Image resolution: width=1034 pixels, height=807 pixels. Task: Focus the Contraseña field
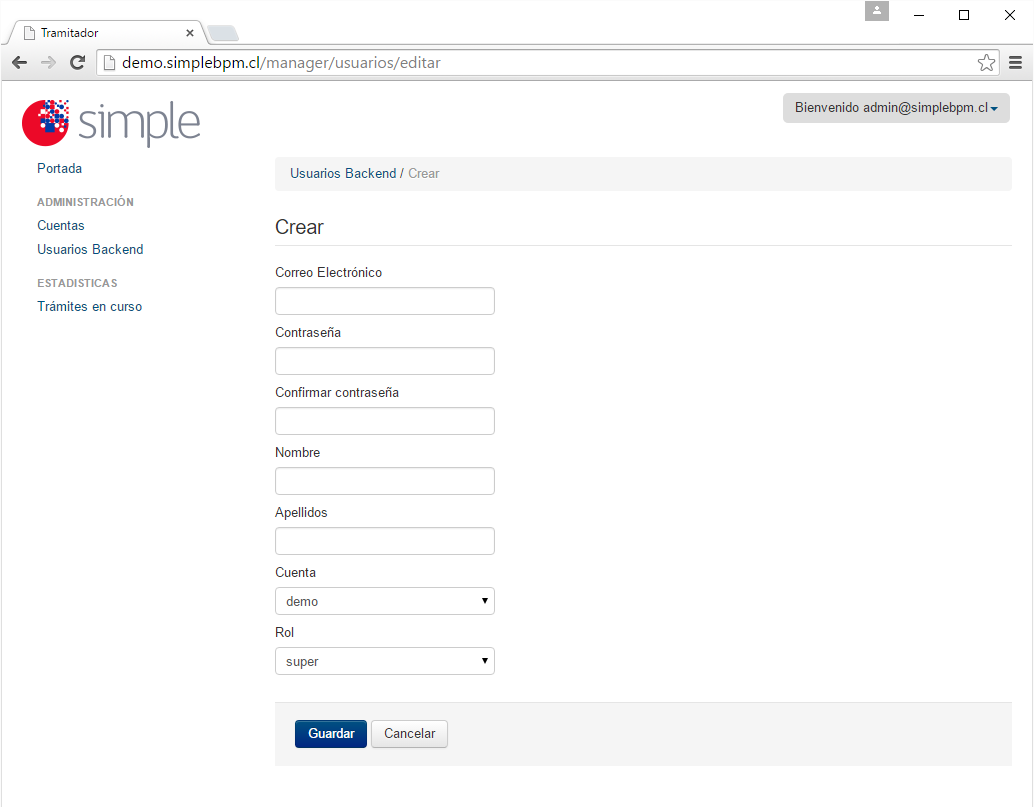[x=384, y=361]
